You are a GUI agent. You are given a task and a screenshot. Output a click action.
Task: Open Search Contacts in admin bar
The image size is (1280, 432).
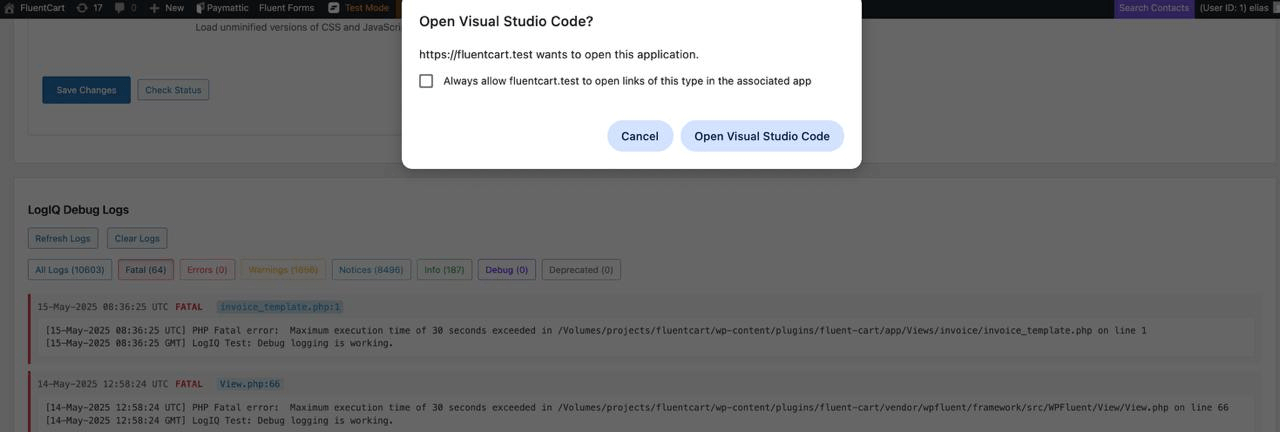[1153, 8]
